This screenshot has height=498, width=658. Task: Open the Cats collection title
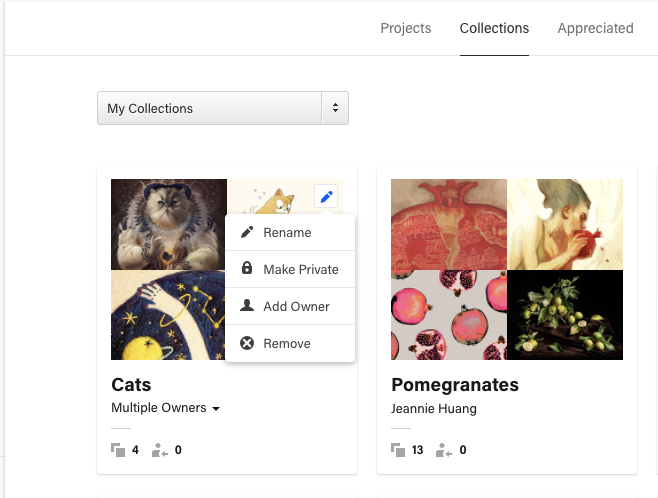click(131, 385)
